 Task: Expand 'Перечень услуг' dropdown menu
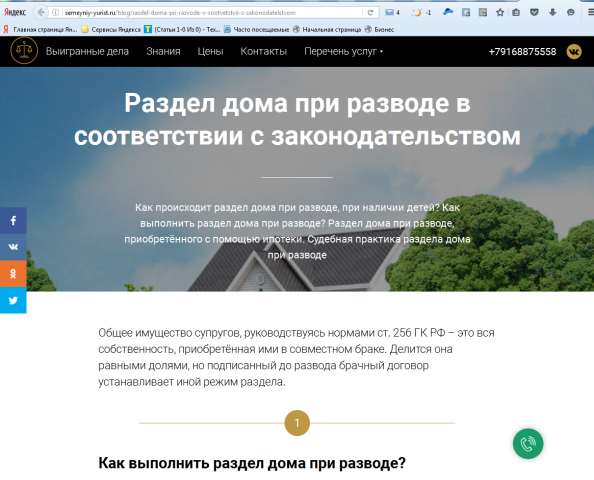[344, 51]
